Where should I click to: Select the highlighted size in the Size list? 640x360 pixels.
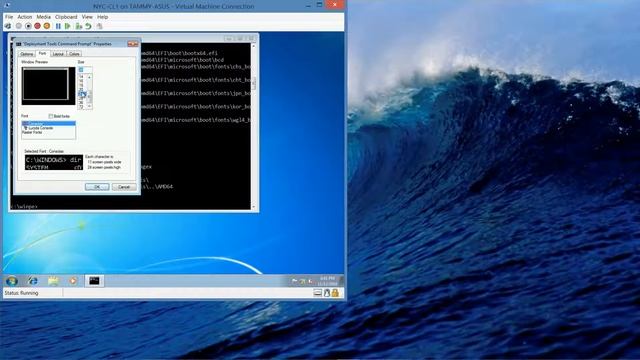[x=82, y=94]
